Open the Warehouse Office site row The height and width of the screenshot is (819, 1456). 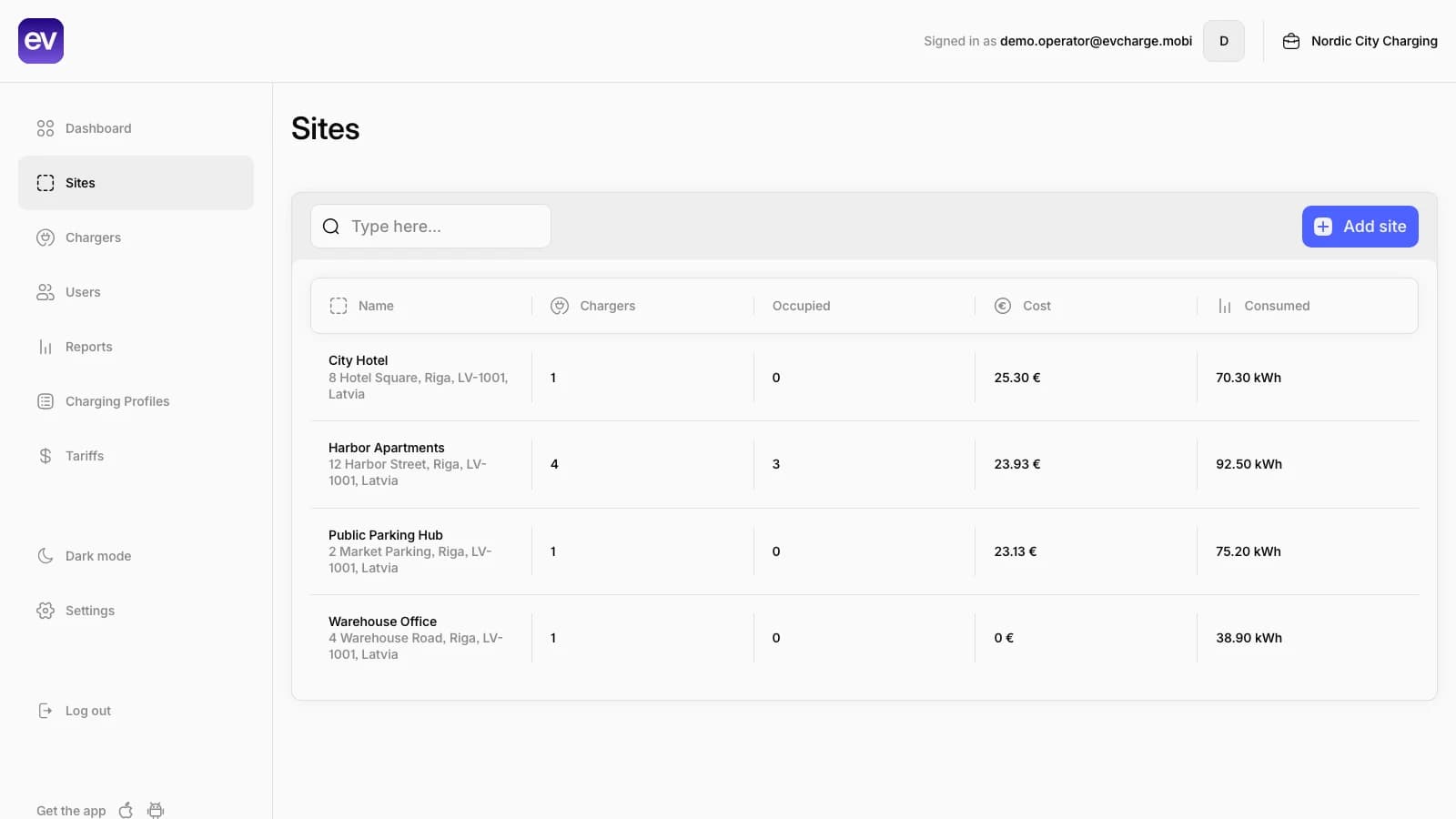point(864,638)
